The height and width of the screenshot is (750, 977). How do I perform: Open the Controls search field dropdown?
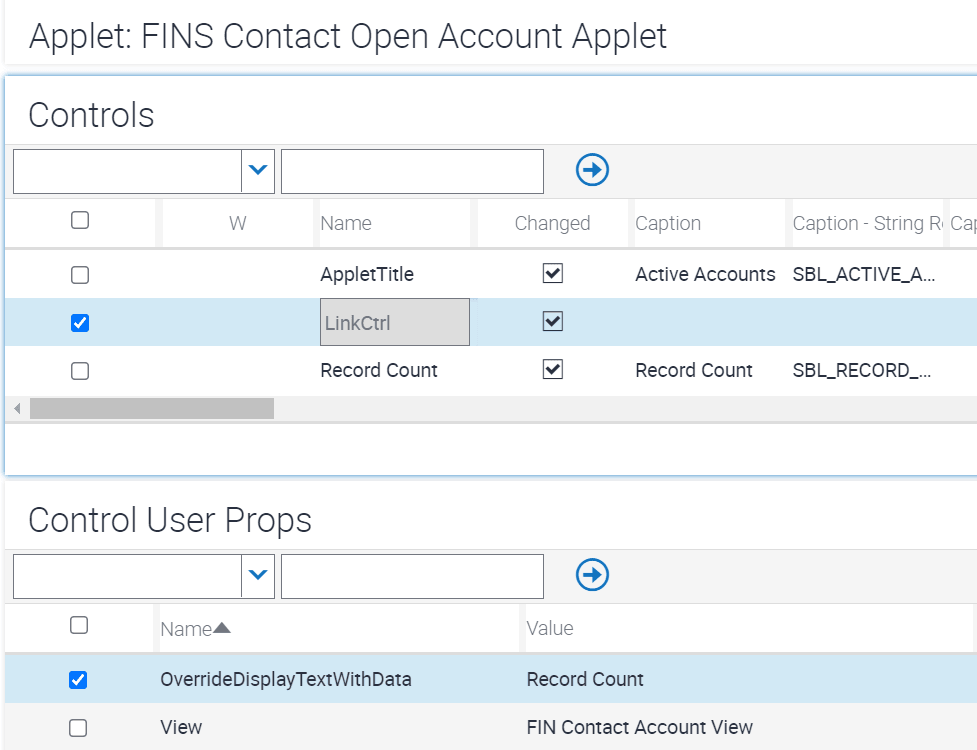click(258, 170)
